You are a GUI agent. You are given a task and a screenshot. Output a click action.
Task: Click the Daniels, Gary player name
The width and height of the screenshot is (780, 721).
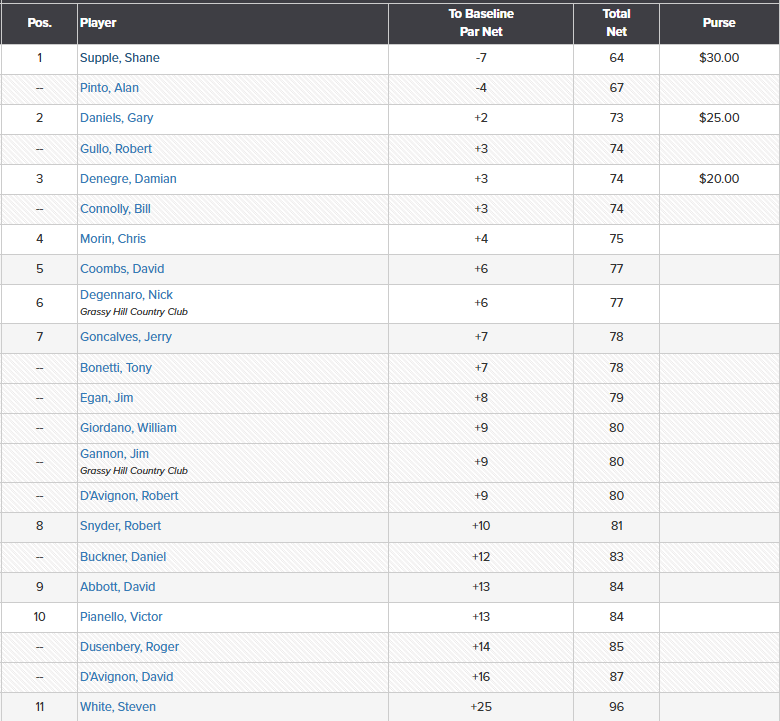point(116,118)
